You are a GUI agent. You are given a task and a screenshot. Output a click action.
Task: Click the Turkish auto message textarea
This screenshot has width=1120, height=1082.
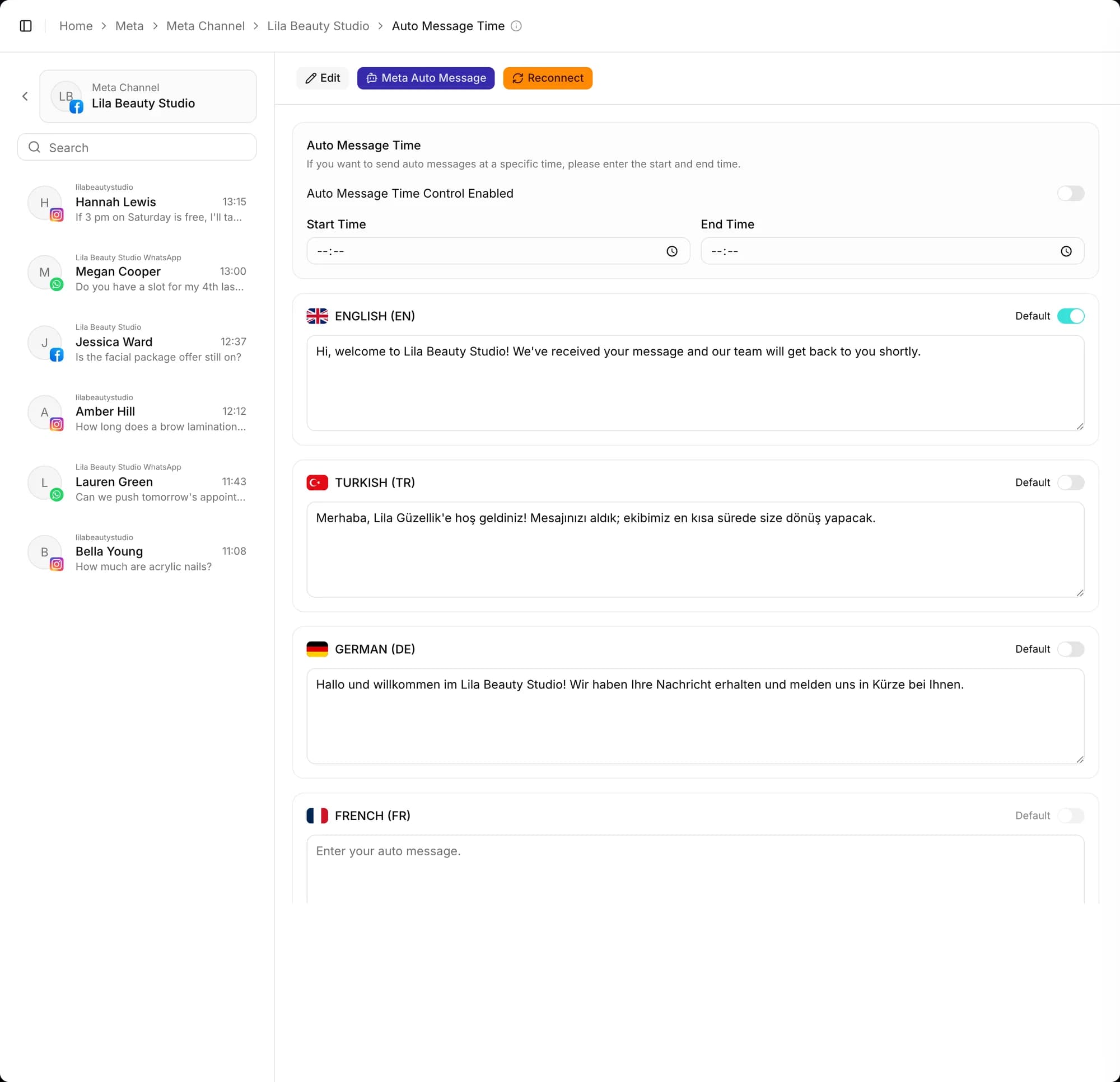pos(696,550)
